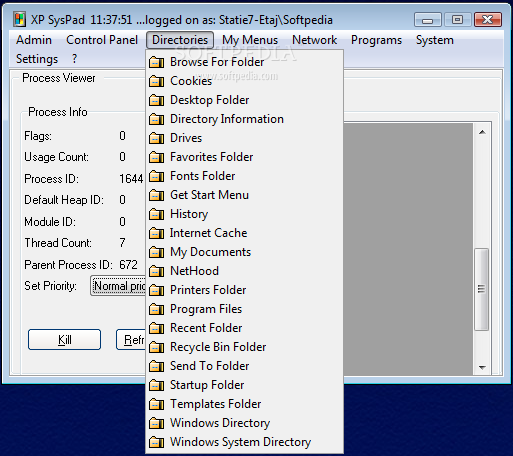513x456 pixels.
Task: Select Recycle Bin Folder entry
Action: tap(245, 347)
